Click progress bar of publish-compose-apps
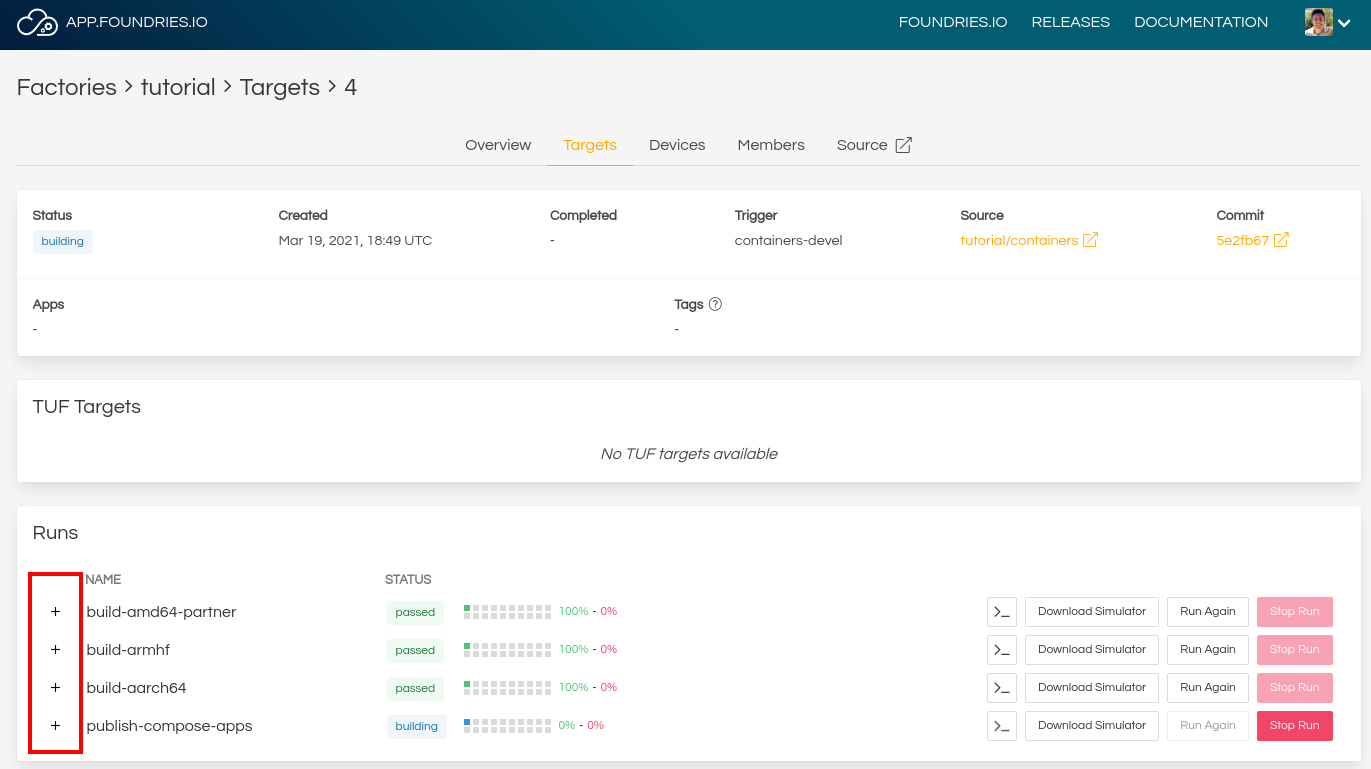Screen dimensions: 1371x769 coord(507,726)
